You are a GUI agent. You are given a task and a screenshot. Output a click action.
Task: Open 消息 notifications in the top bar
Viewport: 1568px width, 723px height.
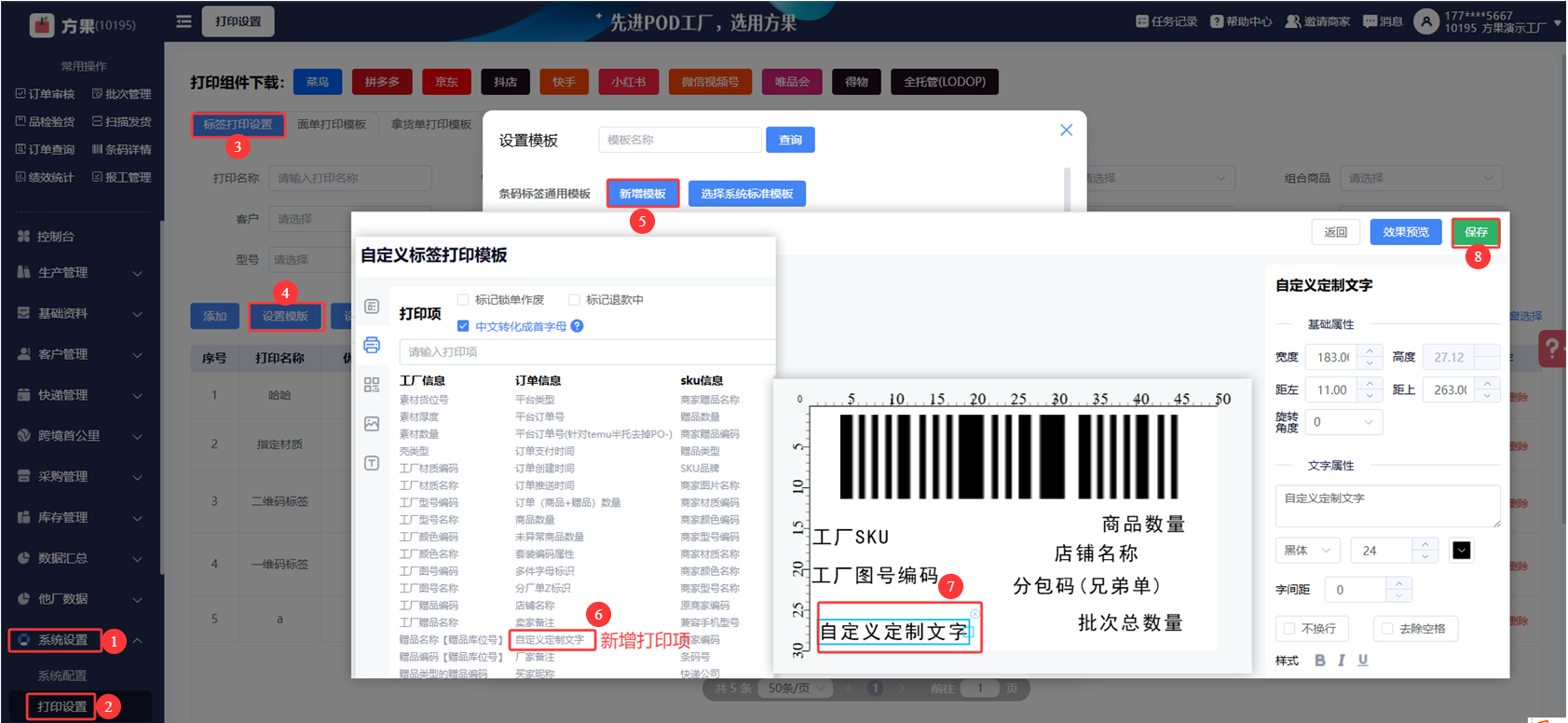click(1383, 21)
